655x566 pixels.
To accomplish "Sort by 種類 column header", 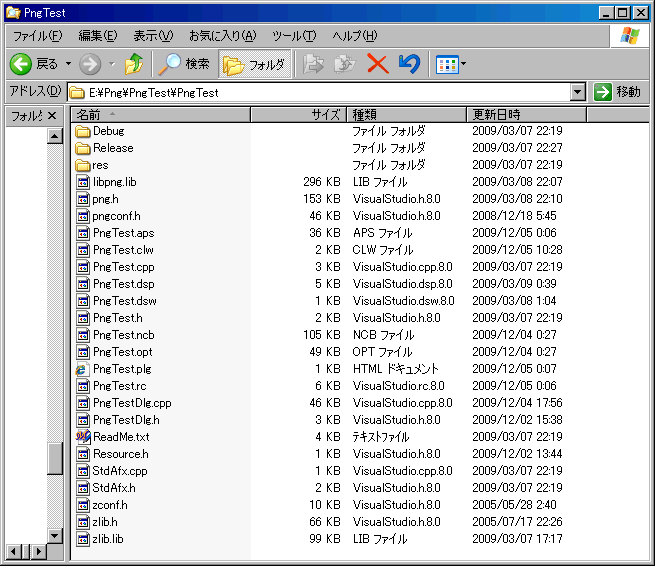I will tap(406, 114).
